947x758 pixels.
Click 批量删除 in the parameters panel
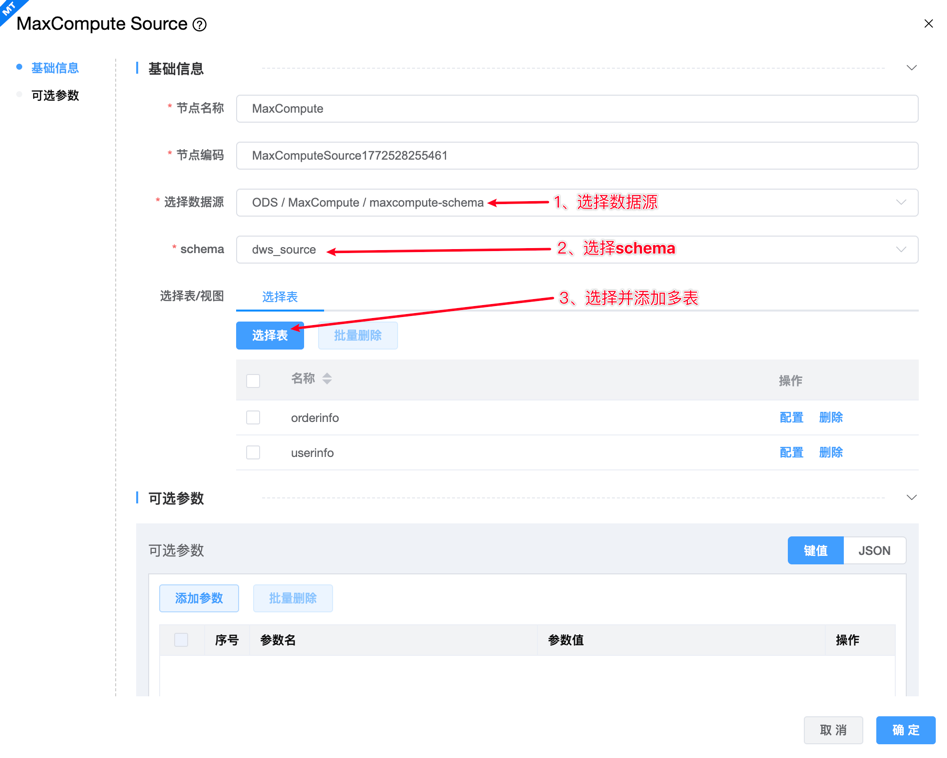coord(293,598)
